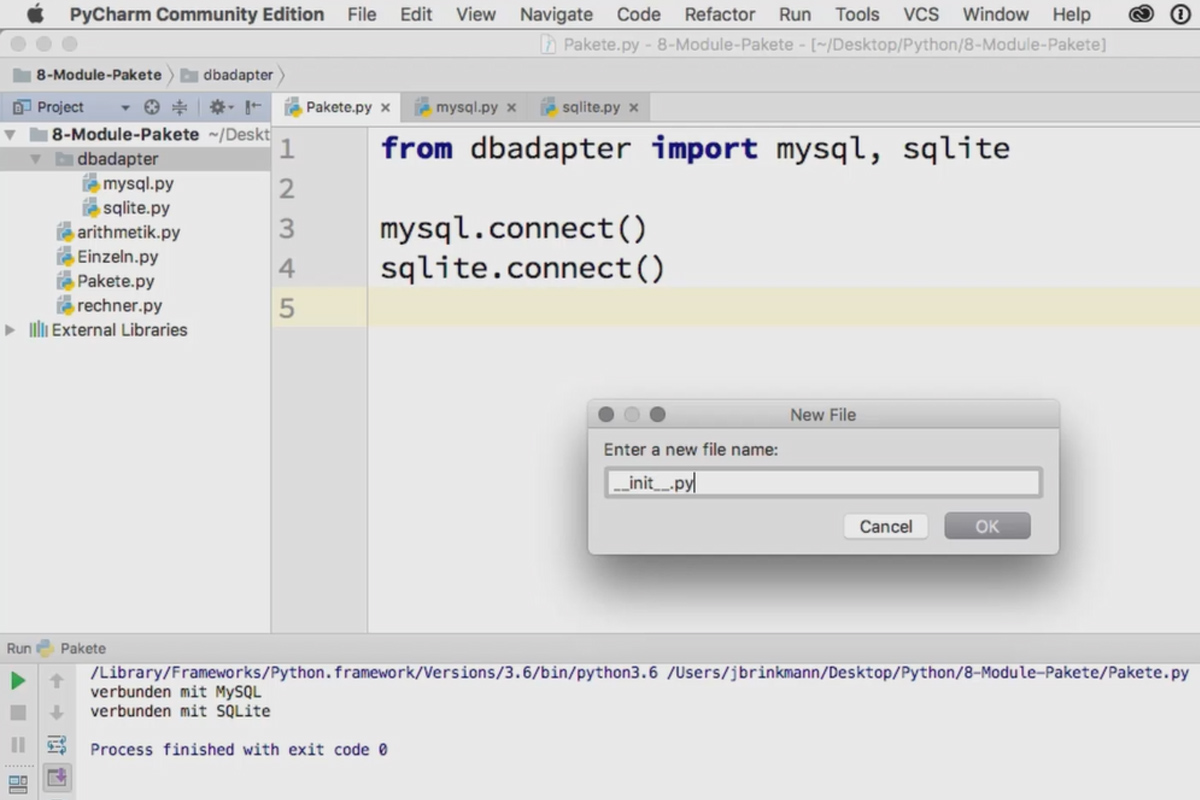Open the Refactor menu
The height and width of the screenshot is (800, 1200).
click(x=720, y=14)
